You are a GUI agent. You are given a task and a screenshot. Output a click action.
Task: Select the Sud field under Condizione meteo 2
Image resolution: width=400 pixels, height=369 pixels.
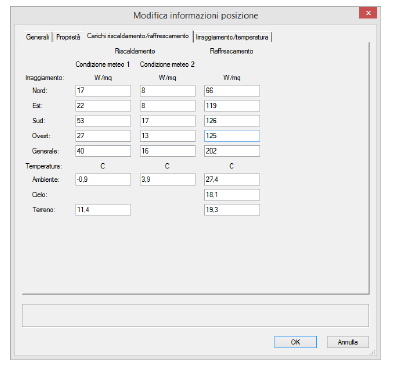(168, 121)
